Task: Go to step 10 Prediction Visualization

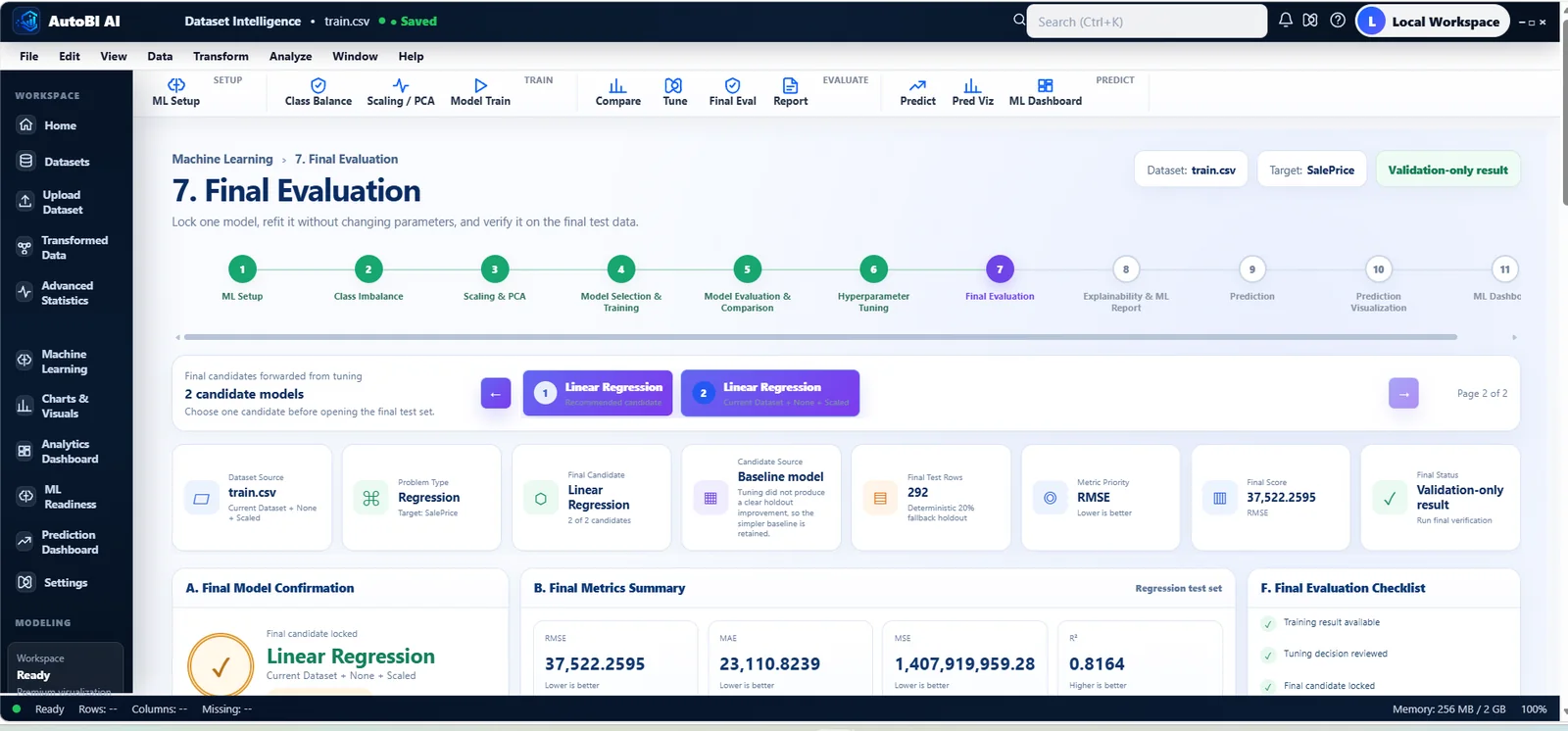Action: pyautogui.click(x=1378, y=268)
